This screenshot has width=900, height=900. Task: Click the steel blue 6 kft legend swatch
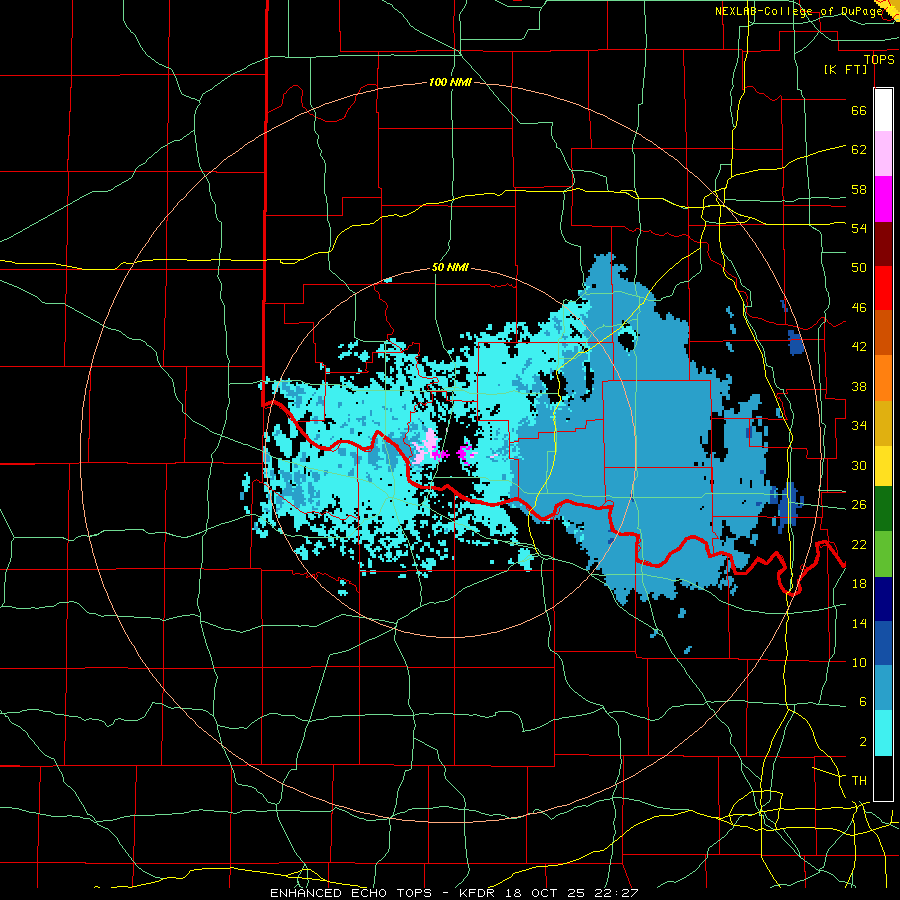tap(883, 688)
